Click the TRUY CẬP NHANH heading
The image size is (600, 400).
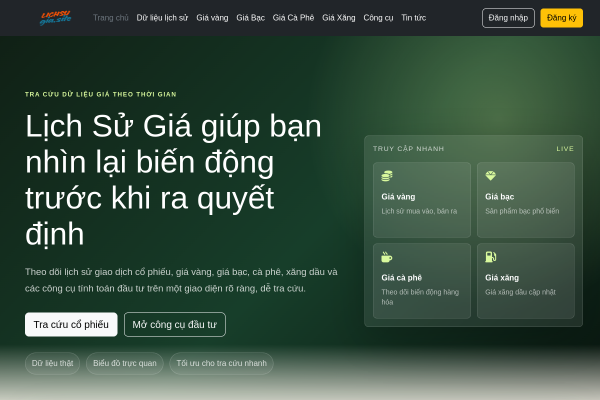(409, 149)
